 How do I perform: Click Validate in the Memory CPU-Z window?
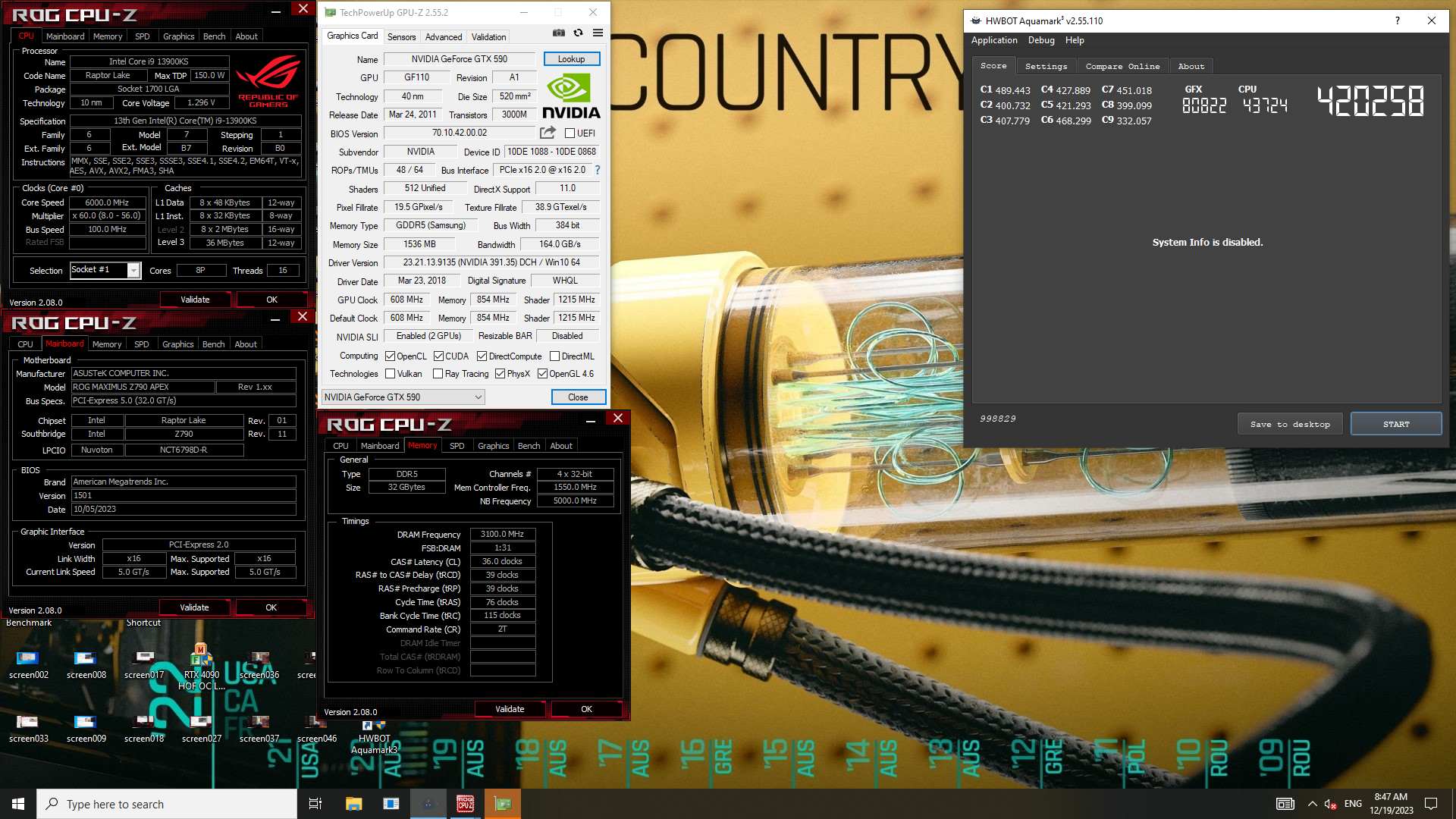tap(510, 709)
